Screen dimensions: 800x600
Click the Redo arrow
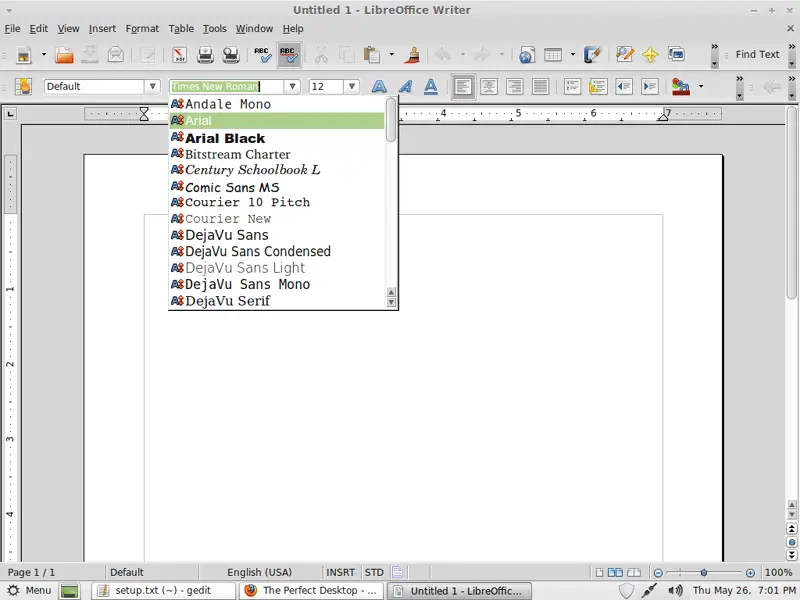[x=482, y=55]
